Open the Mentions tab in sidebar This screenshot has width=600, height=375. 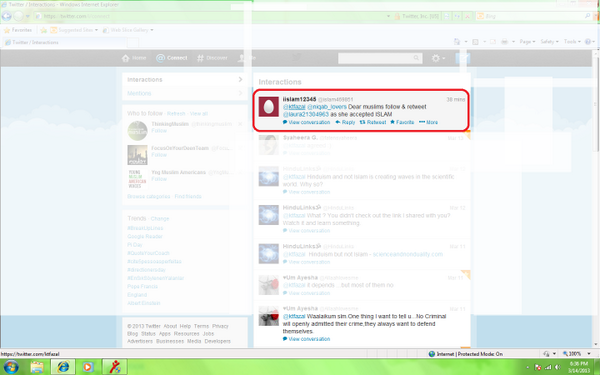pyautogui.click(x=185, y=93)
